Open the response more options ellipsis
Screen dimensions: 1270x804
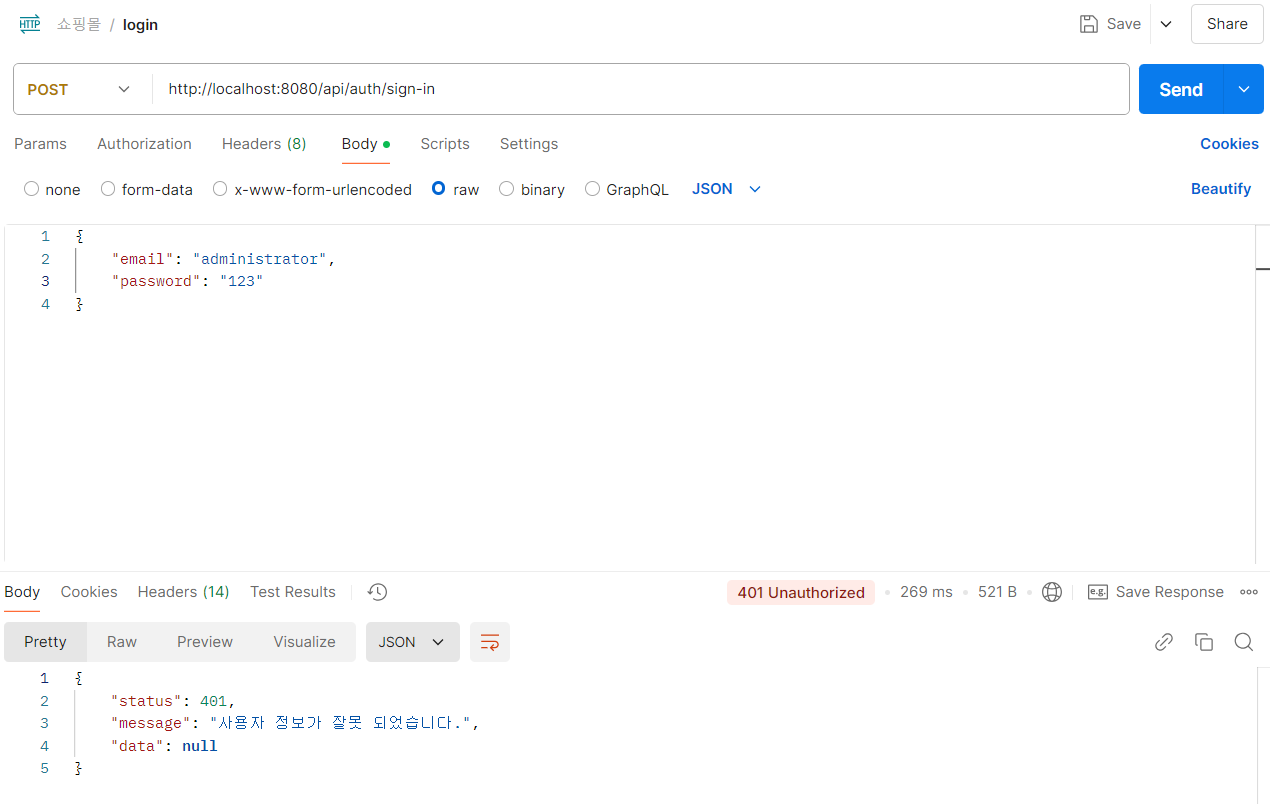click(x=1249, y=592)
